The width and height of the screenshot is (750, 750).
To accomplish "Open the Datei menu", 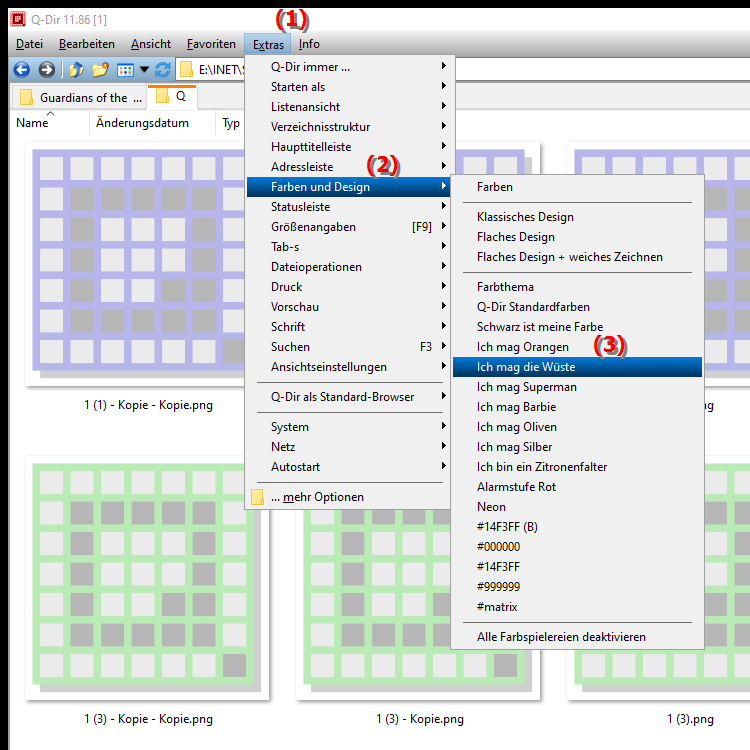I will coord(29,44).
